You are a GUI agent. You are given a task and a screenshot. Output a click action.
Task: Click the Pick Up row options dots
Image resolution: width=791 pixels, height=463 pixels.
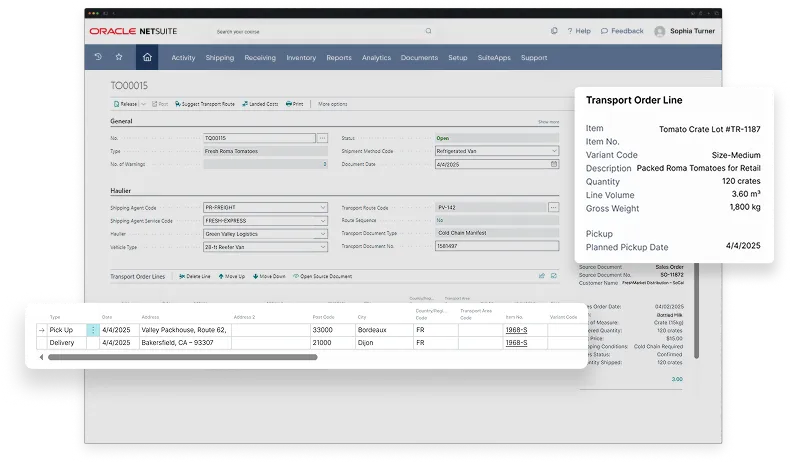pyautogui.click(x=93, y=329)
